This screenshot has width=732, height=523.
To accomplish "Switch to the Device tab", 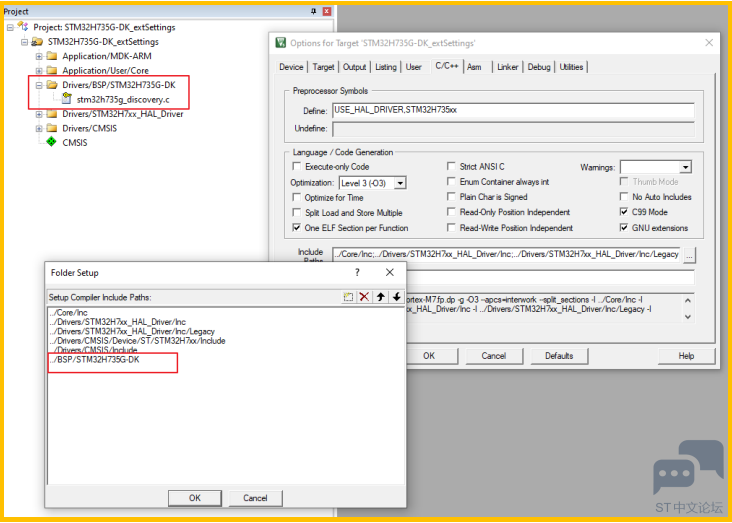I will pyautogui.click(x=291, y=67).
